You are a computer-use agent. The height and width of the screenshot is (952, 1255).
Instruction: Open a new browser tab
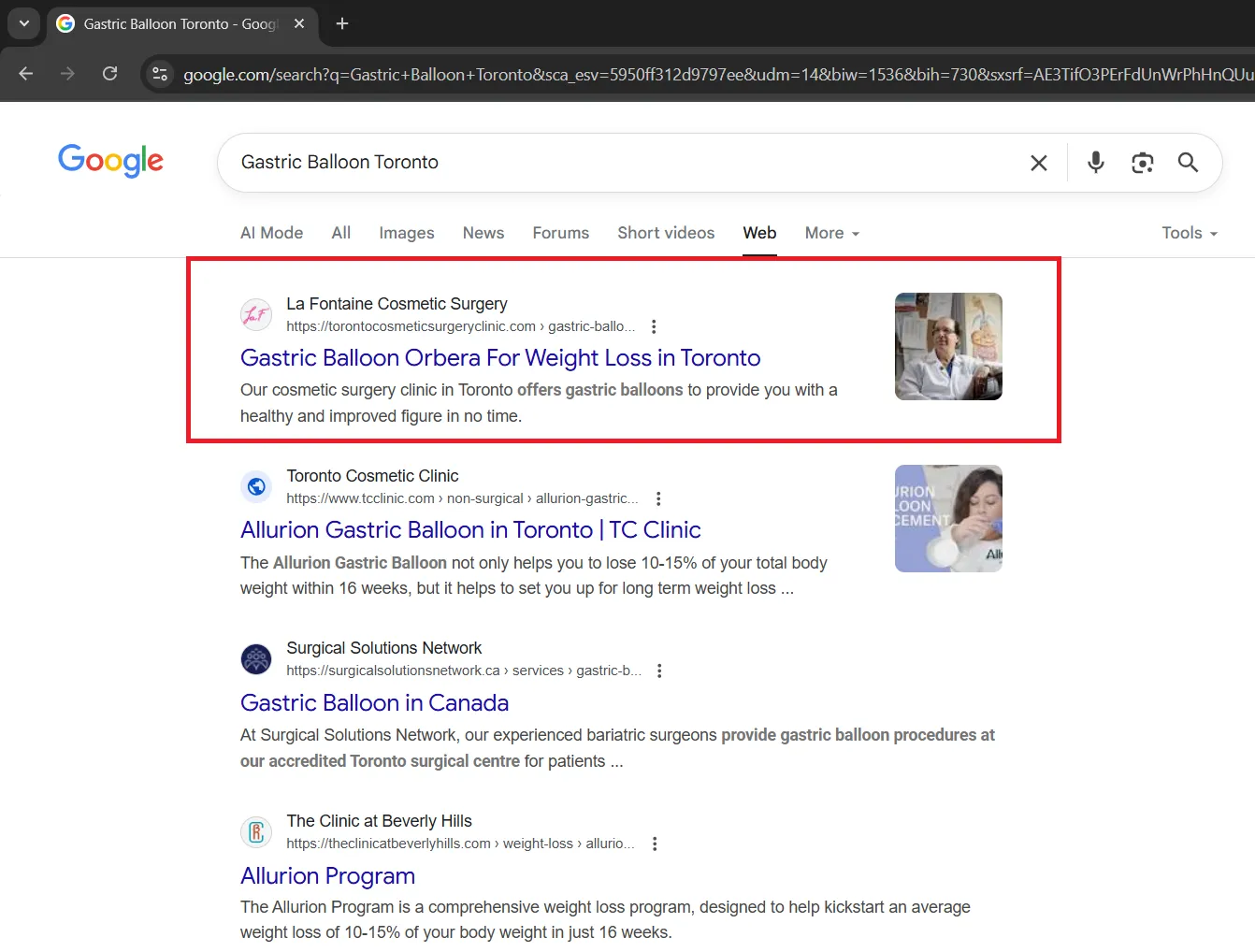pos(342,23)
